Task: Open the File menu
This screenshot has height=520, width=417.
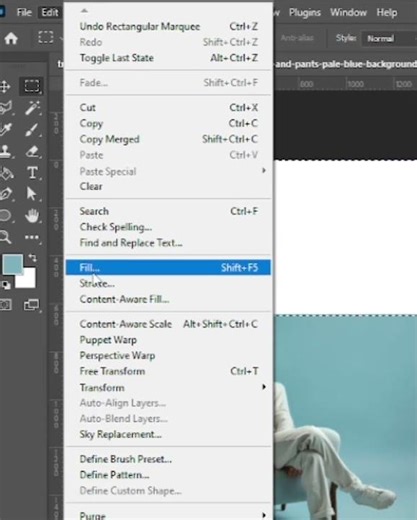Action: 24,12
